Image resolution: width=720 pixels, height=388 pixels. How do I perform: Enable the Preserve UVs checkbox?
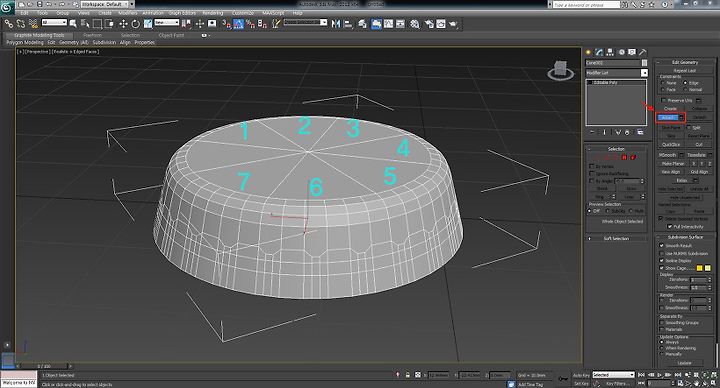[x=664, y=100]
